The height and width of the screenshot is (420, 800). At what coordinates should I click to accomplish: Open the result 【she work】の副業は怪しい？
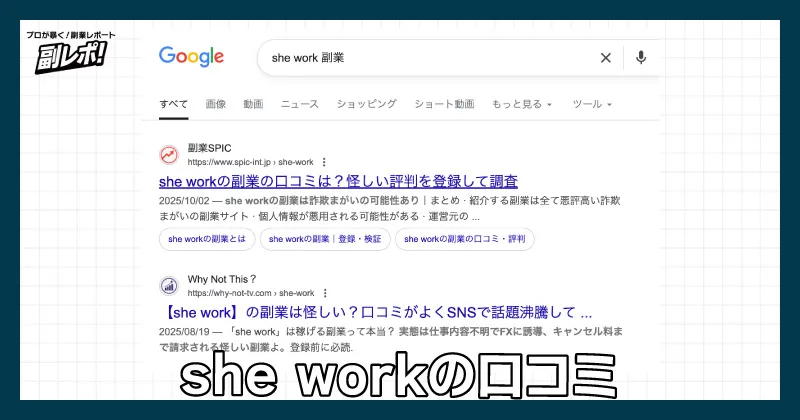(x=376, y=312)
